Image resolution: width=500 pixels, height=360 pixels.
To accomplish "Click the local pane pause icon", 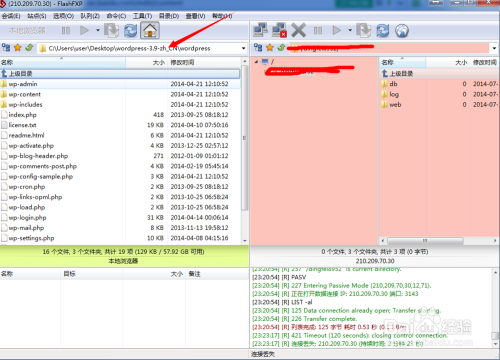I will point(66,31).
